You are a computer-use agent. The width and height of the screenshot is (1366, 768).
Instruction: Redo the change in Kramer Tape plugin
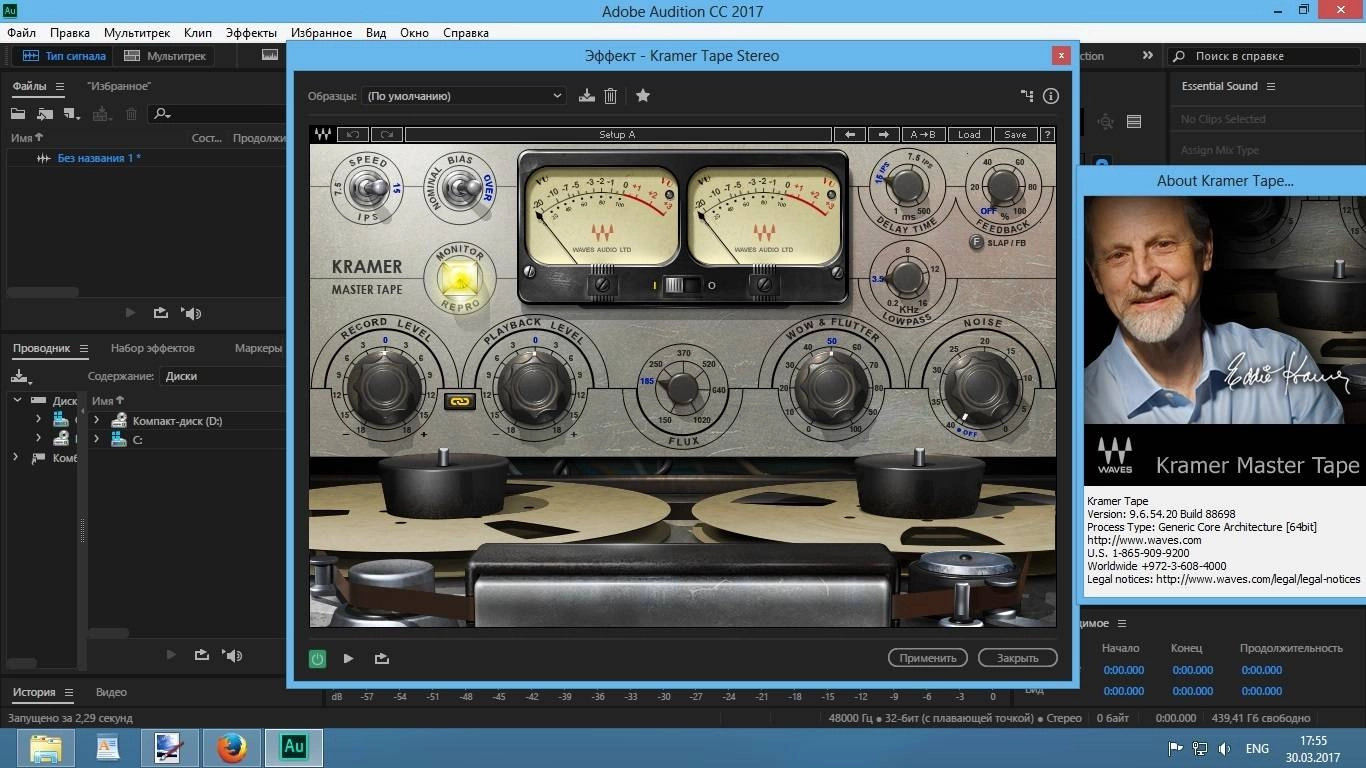pos(386,134)
